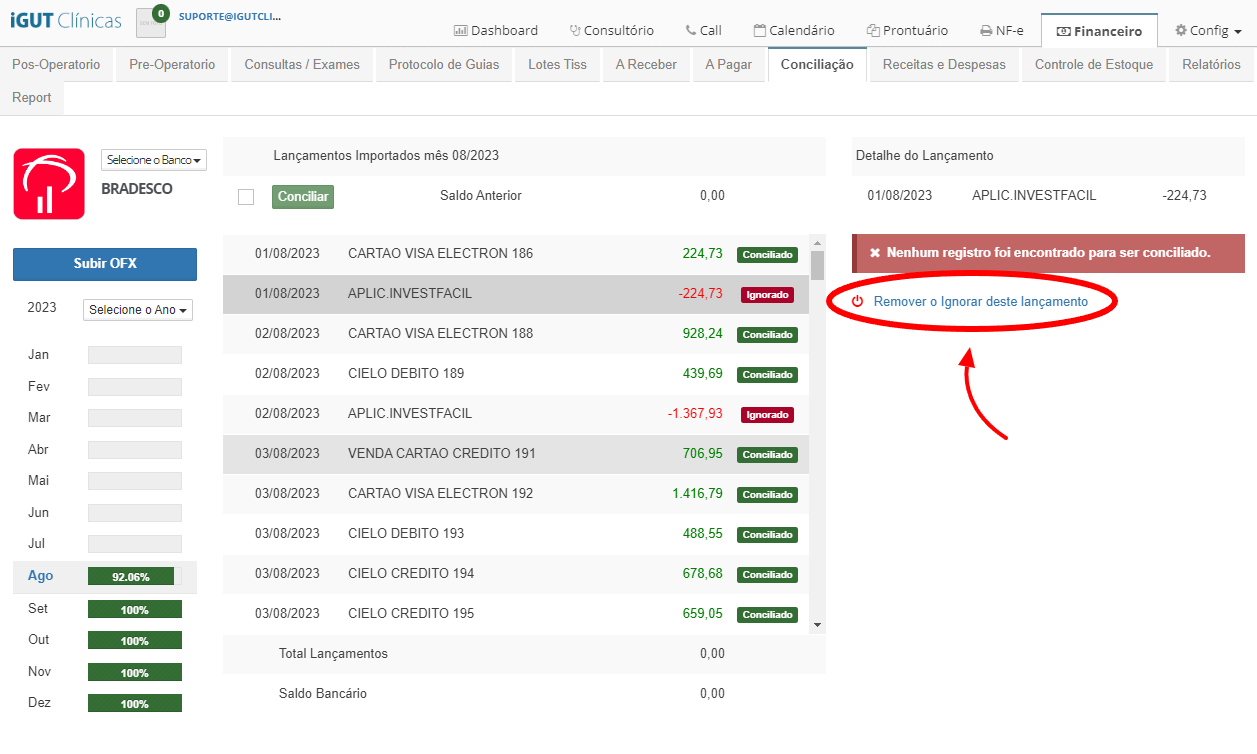The image size is (1257, 754).
Task: Click the power icon beside Remover o Ignorar
Action: pos(857,301)
